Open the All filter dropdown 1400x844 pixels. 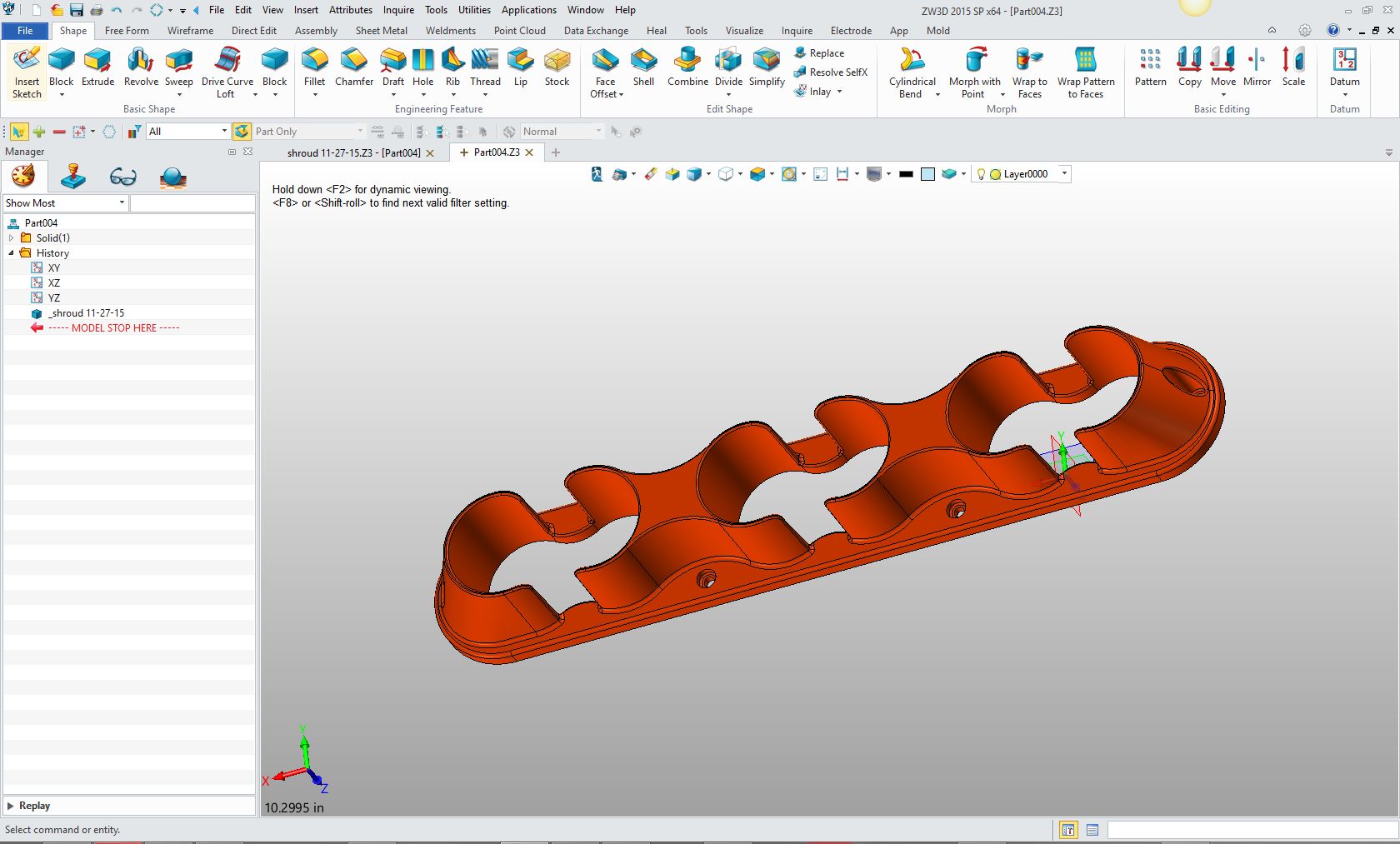coord(224,132)
